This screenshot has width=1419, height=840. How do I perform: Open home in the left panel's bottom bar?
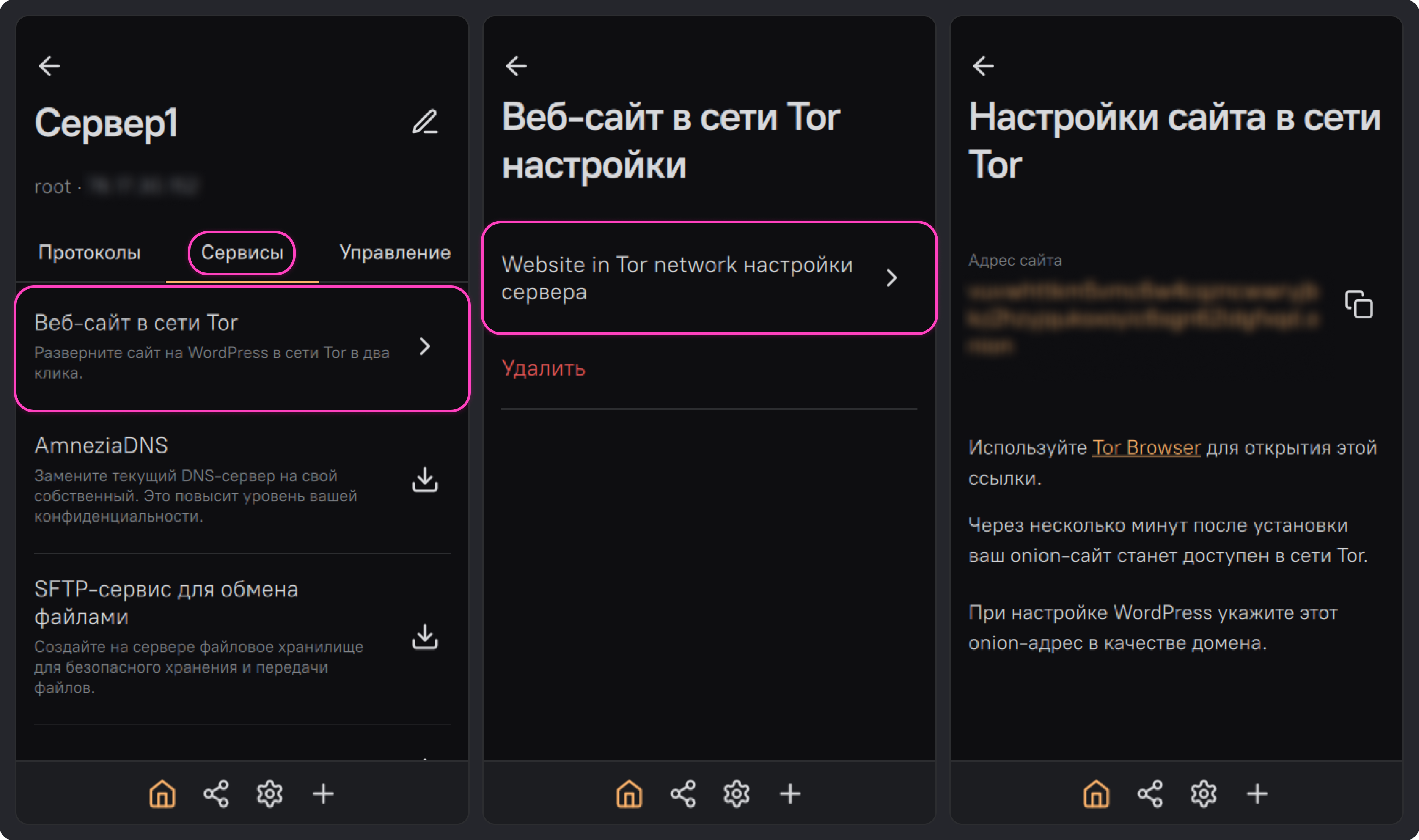tap(162, 793)
